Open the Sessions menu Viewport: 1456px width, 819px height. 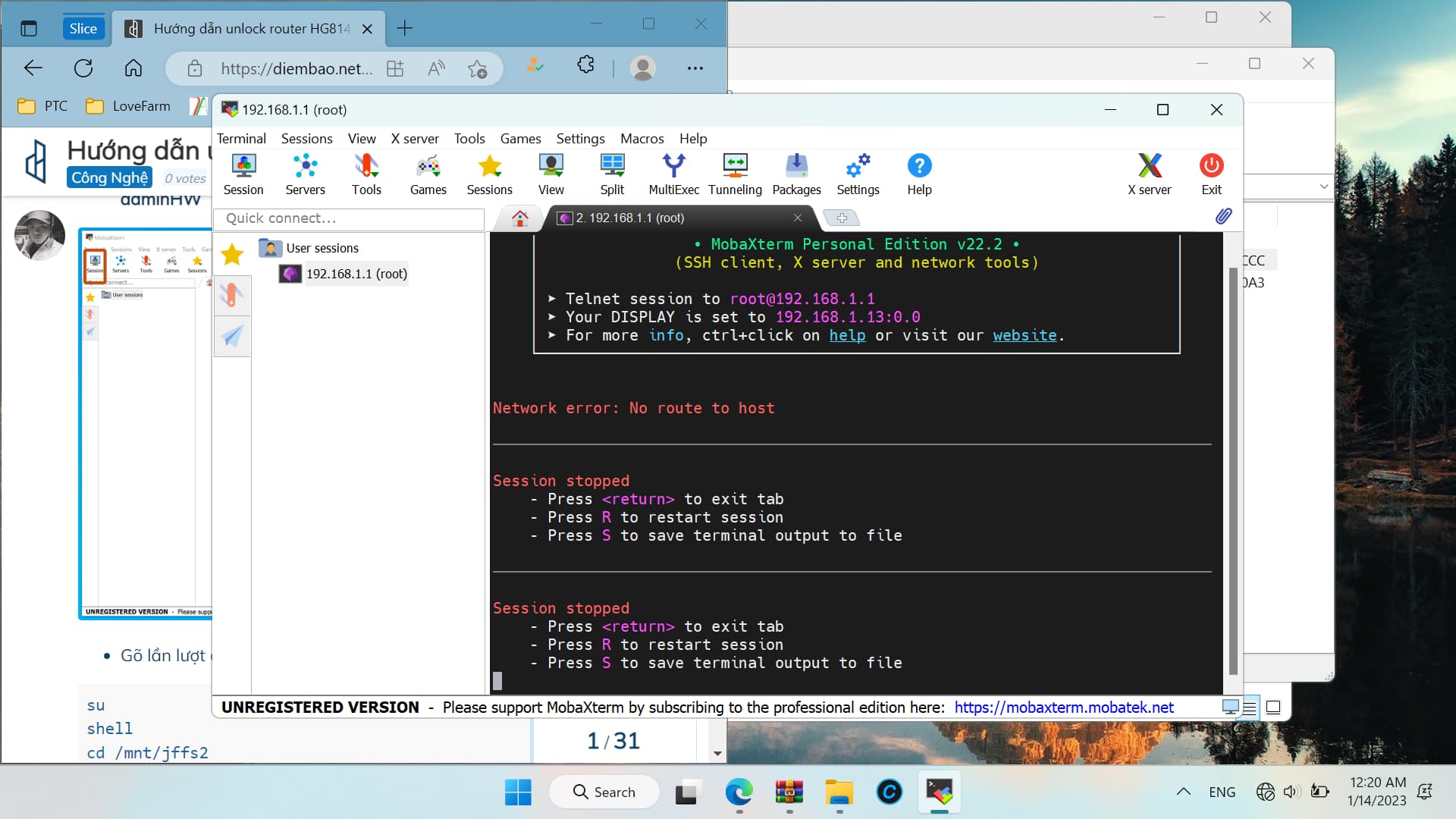[x=306, y=139]
